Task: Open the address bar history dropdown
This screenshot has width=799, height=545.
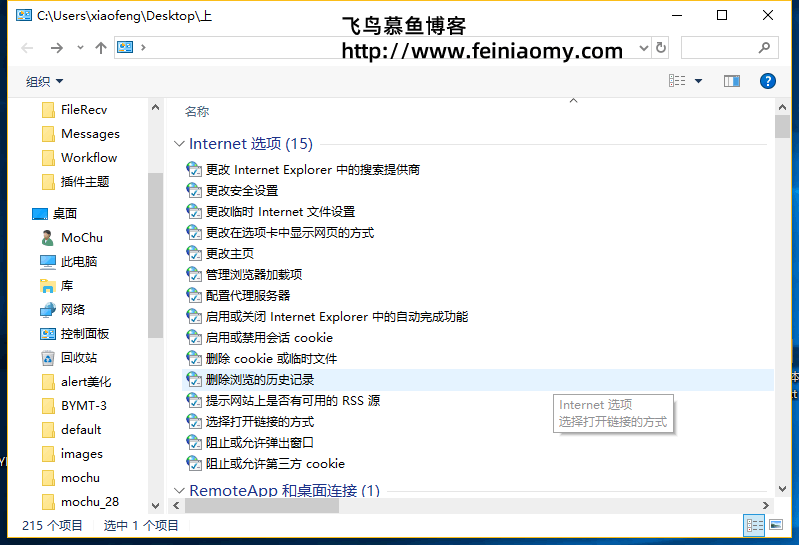Action: (x=644, y=48)
